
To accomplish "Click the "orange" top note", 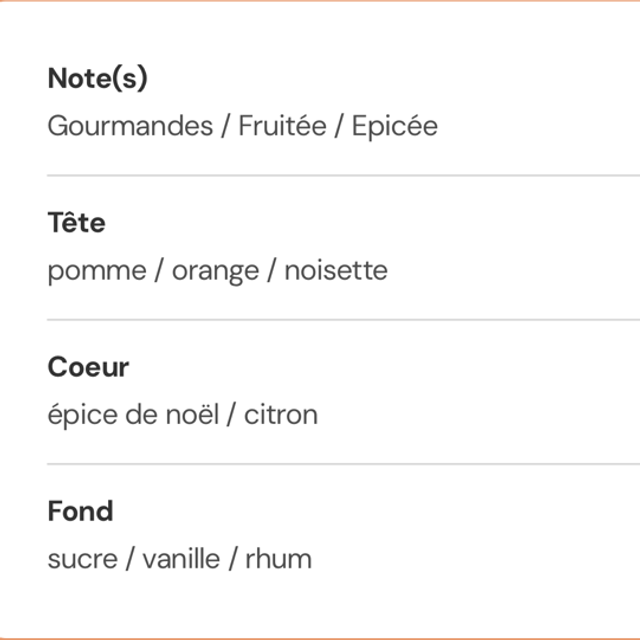I will pyautogui.click(x=214, y=271).
